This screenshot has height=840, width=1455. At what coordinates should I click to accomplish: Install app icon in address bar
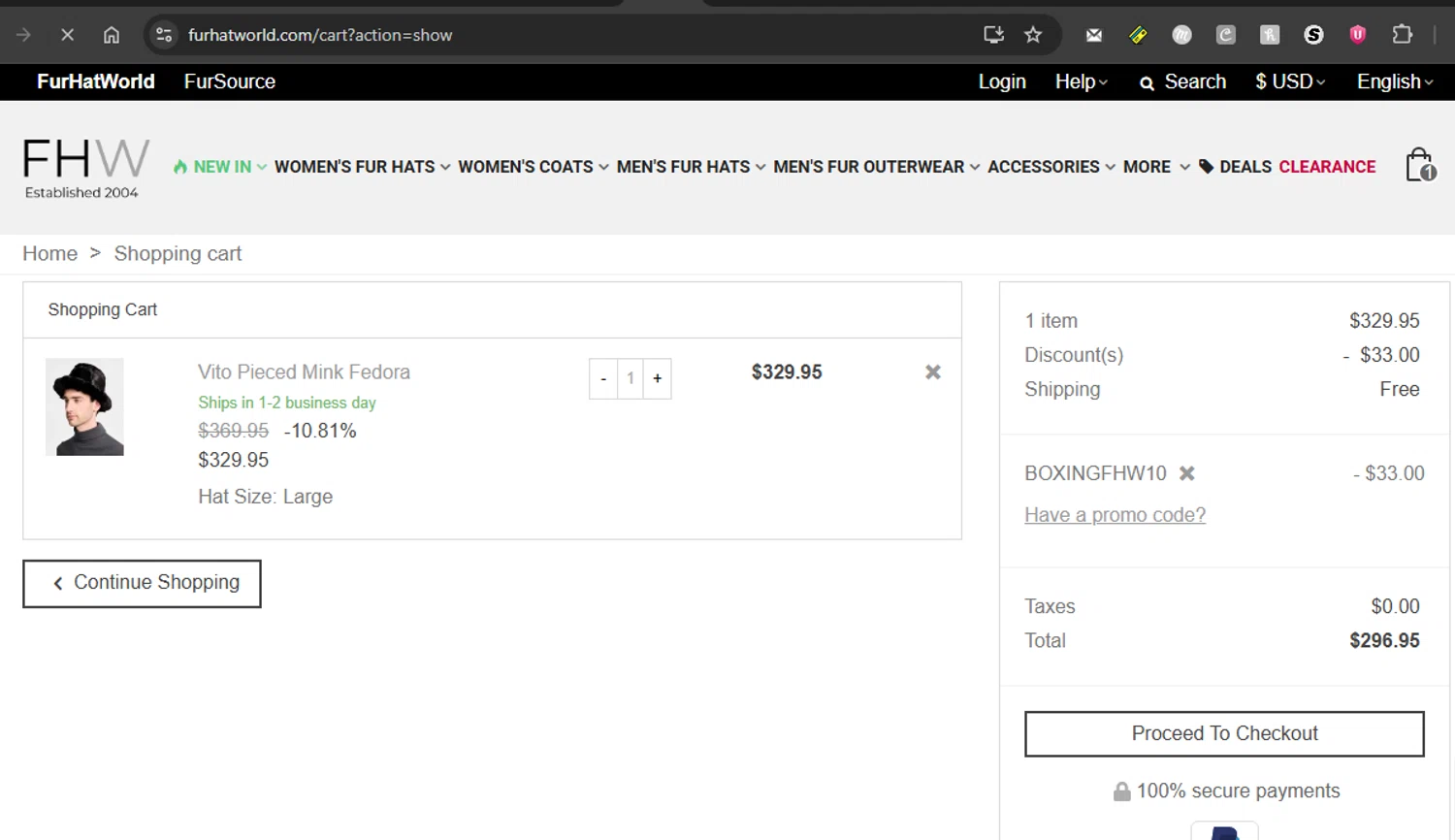993,35
